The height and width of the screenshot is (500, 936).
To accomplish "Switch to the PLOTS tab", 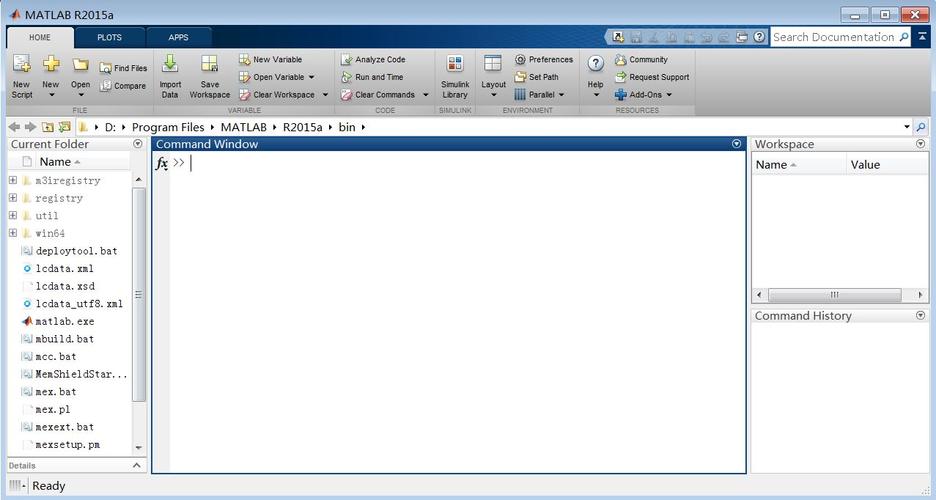I will (109, 37).
